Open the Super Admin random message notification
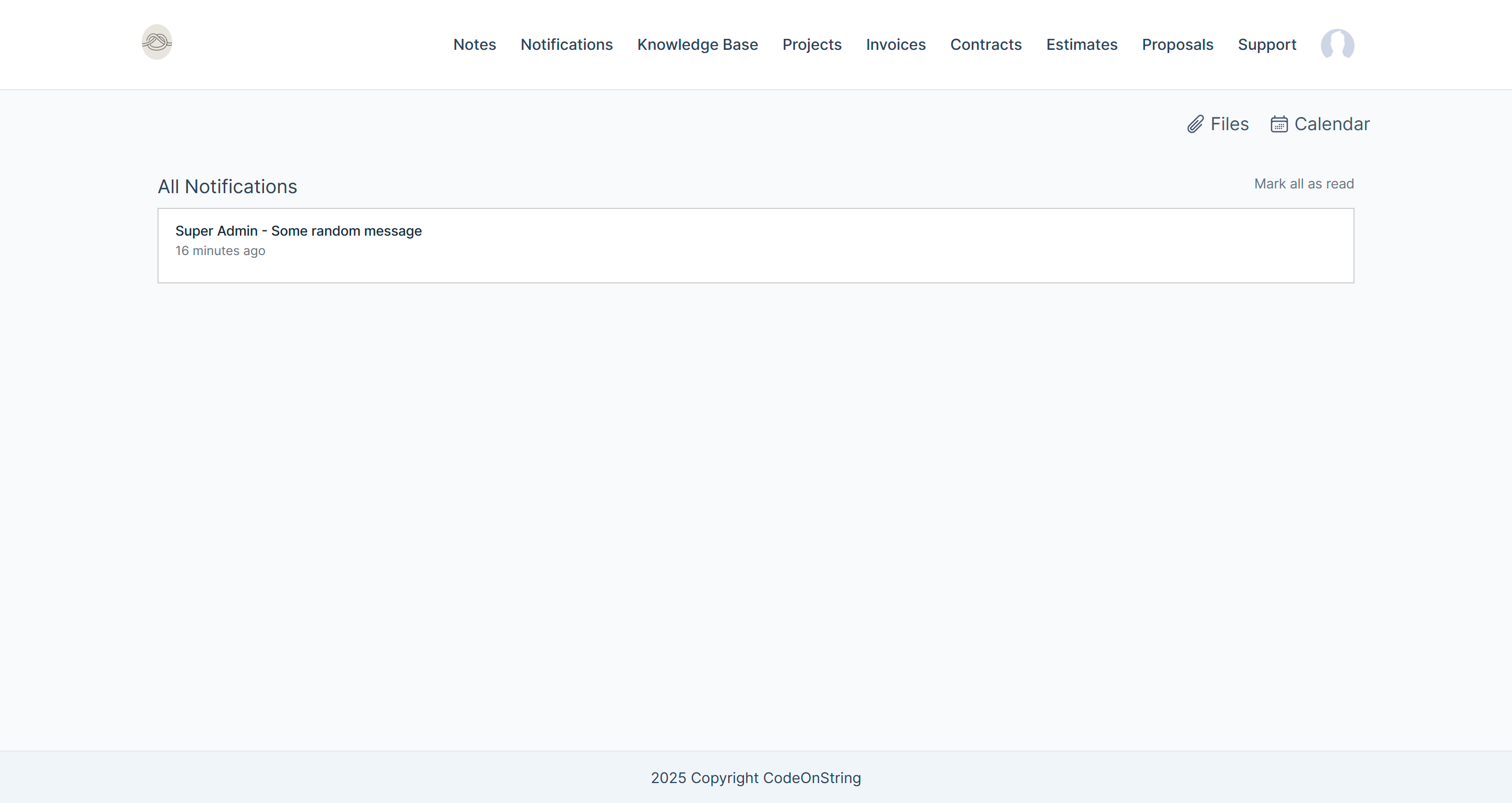Image resolution: width=1512 pixels, height=803 pixels. [298, 231]
